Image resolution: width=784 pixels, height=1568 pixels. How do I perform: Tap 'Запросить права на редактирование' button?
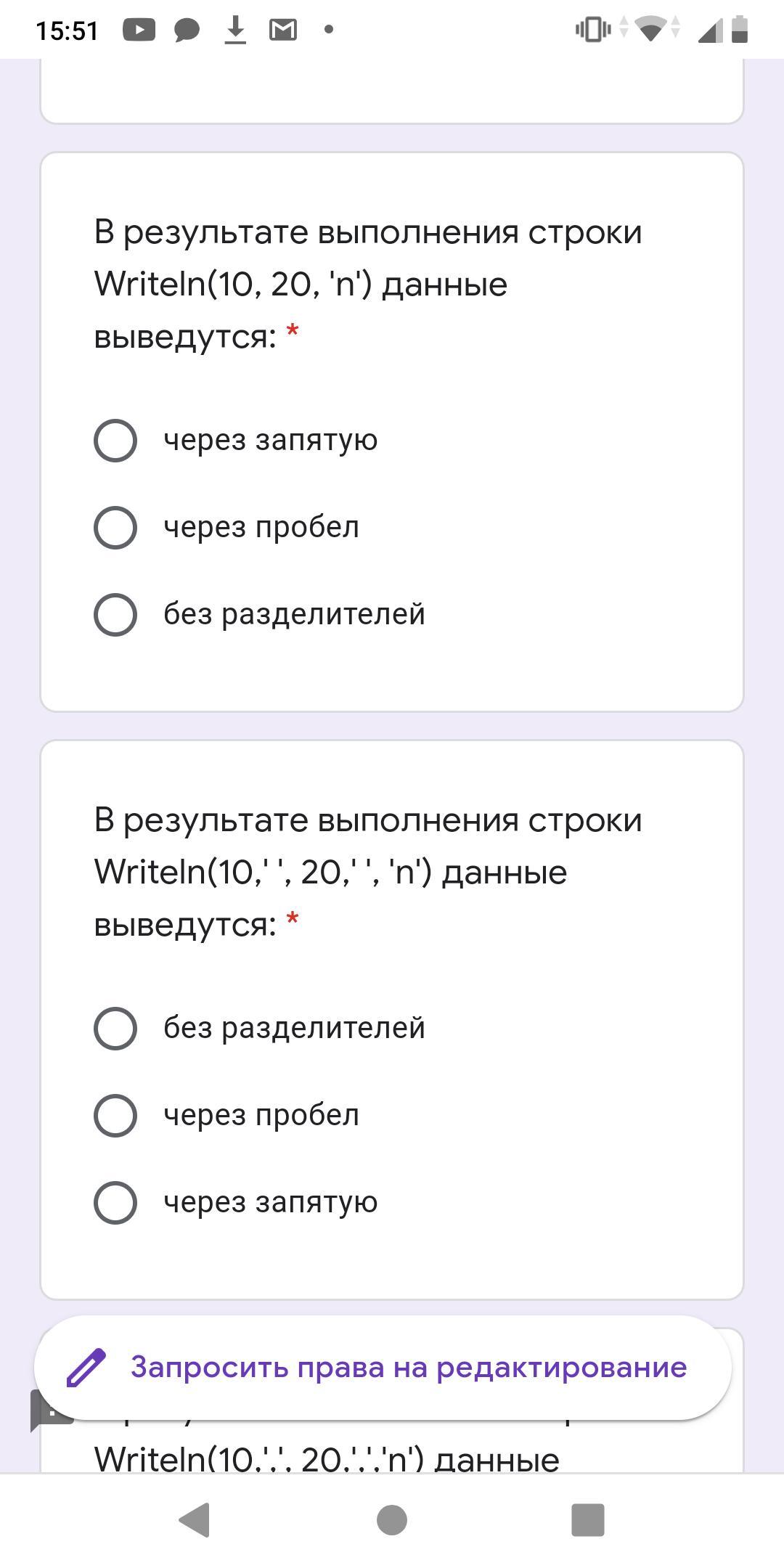pyautogui.click(x=408, y=1368)
